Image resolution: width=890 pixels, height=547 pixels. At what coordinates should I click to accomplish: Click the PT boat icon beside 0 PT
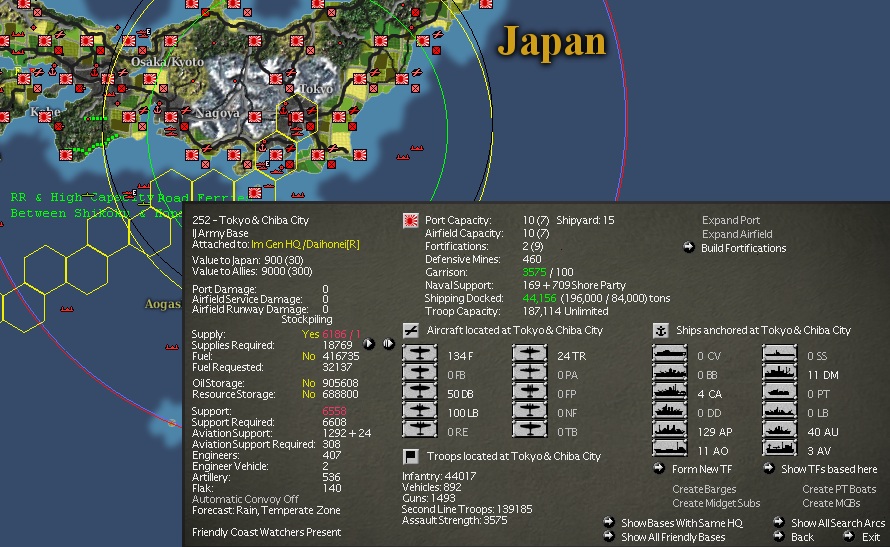[779, 392]
